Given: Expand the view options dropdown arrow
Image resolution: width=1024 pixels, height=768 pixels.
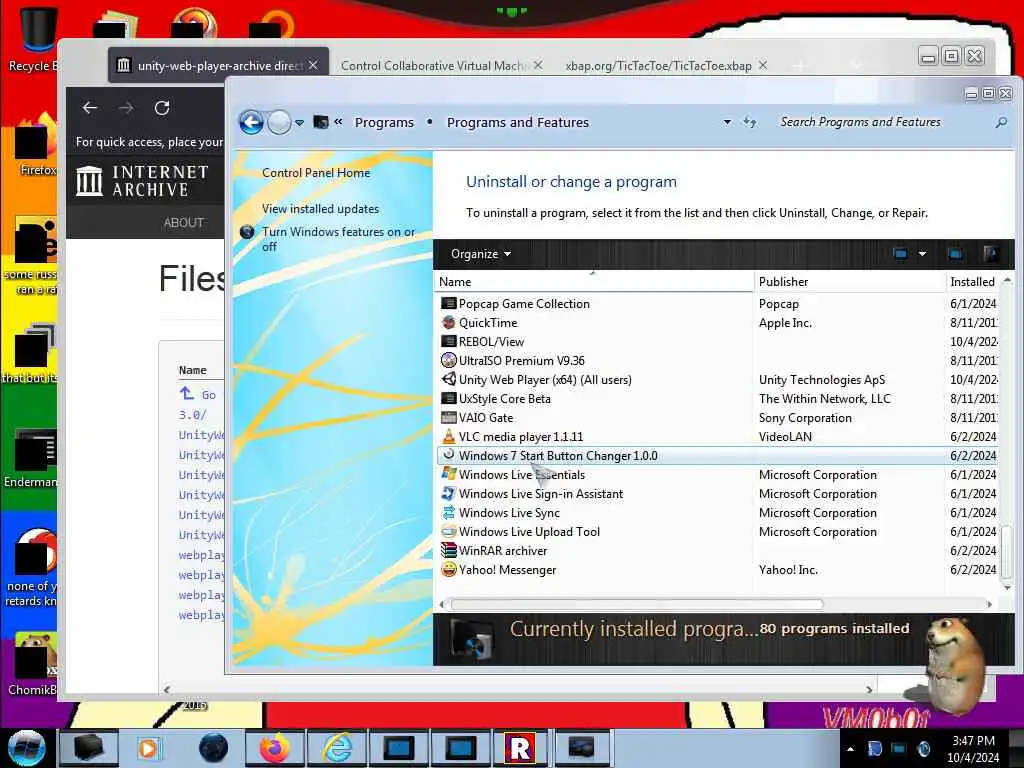Looking at the screenshot, I should (922, 253).
